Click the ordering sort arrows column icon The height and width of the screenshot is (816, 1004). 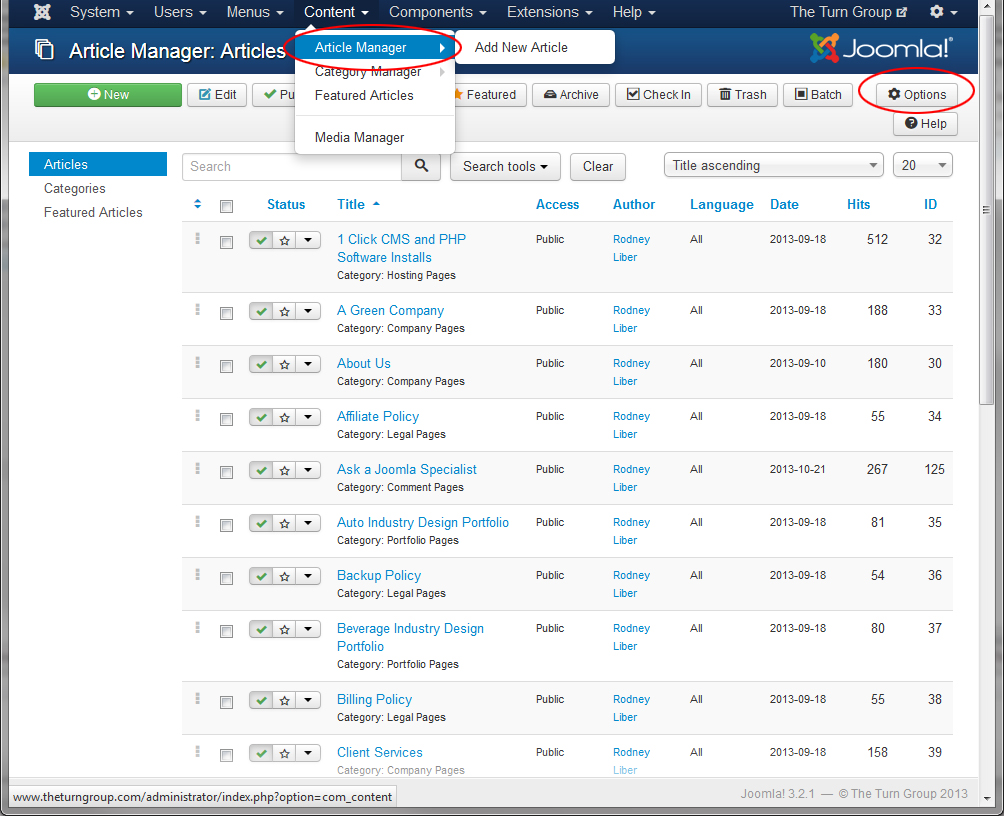click(197, 204)
